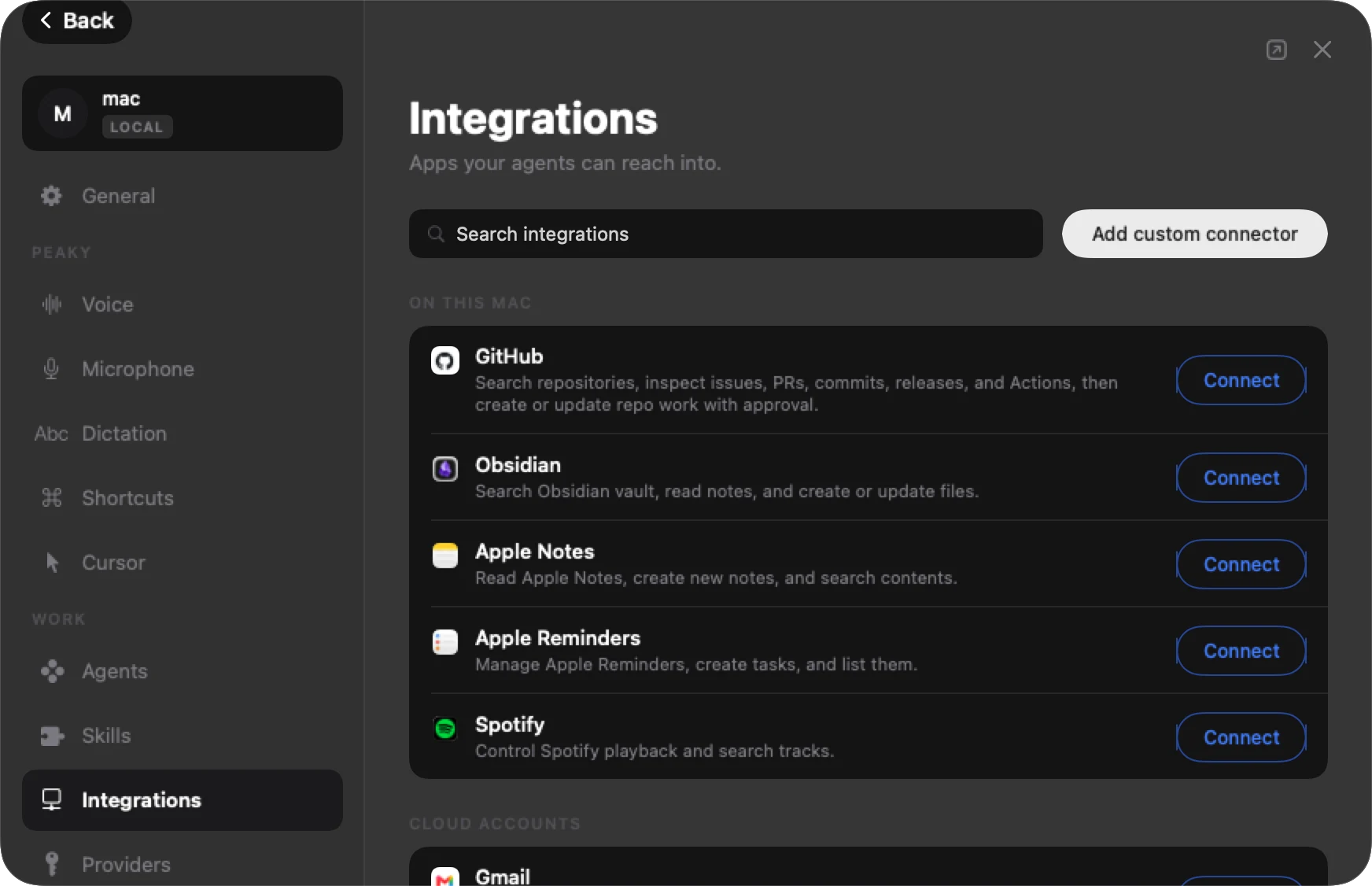The width and height of the screenshot is (1372, 886).
Task: Click the Providers key icon
Action: (x=52, y=864)
